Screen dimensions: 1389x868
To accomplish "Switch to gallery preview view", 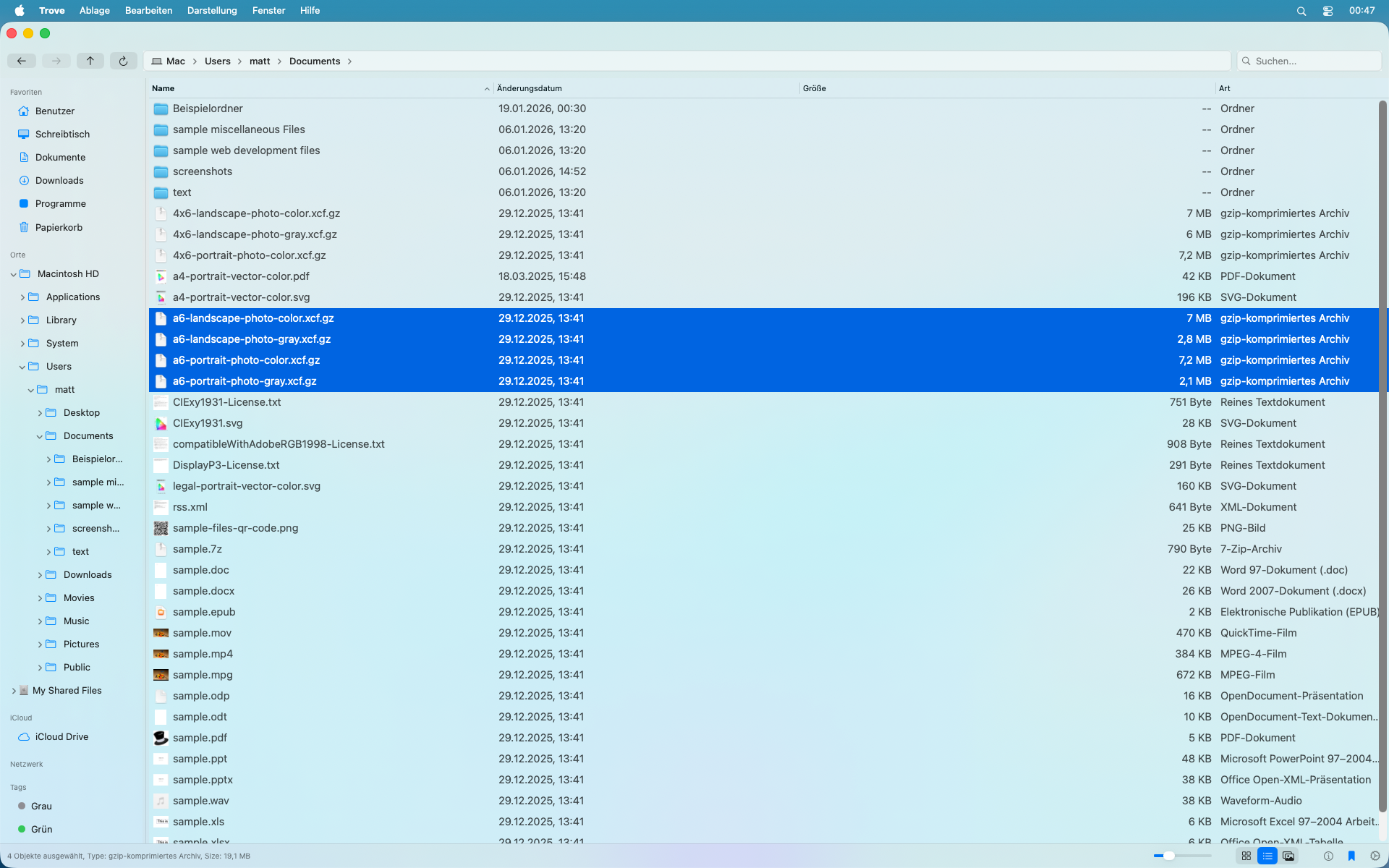I will (1288, 856).
